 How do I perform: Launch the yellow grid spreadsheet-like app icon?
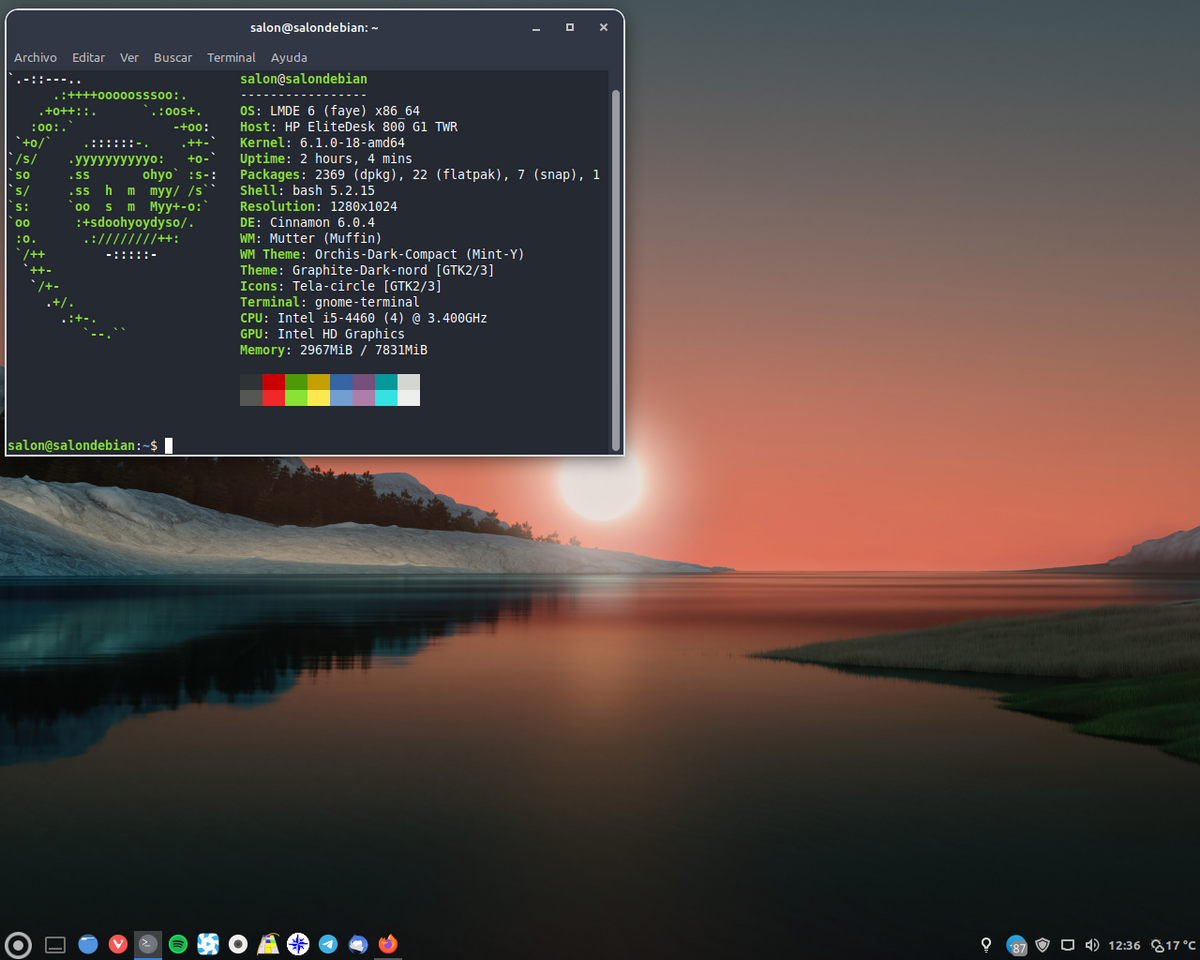click(268, 943)
